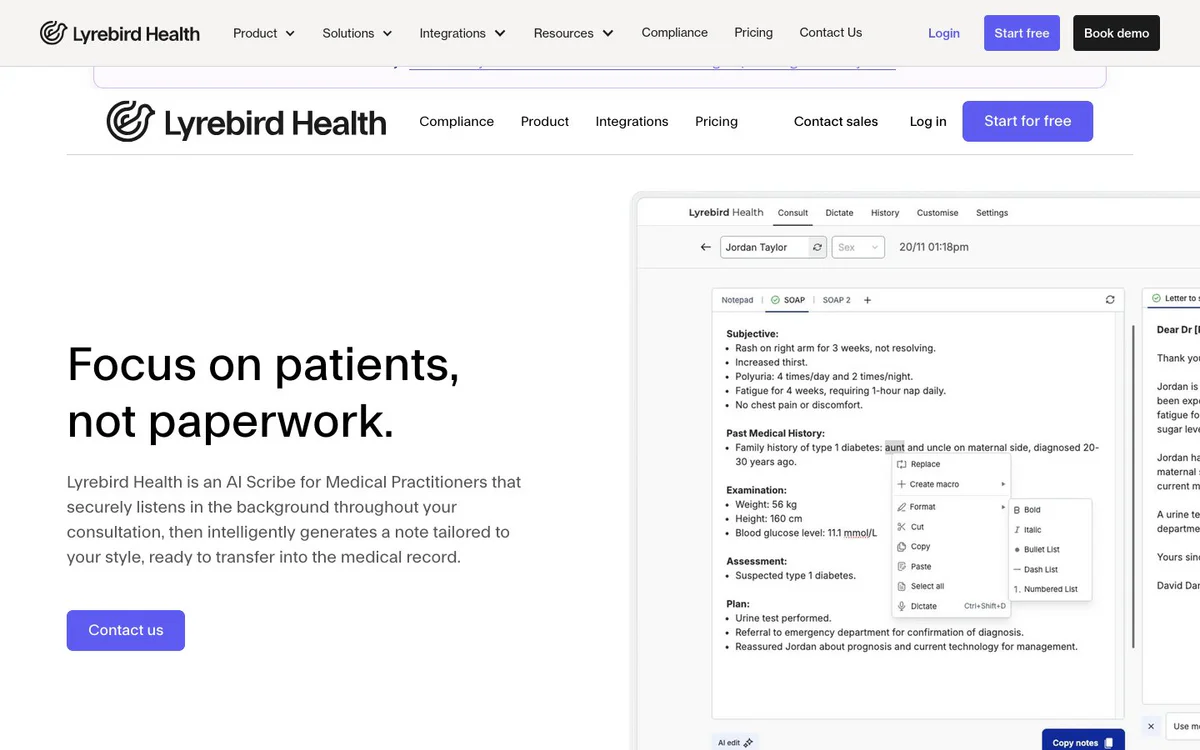Click Contact sales
The image size is (1200, 750).
[x=836, y=122]
